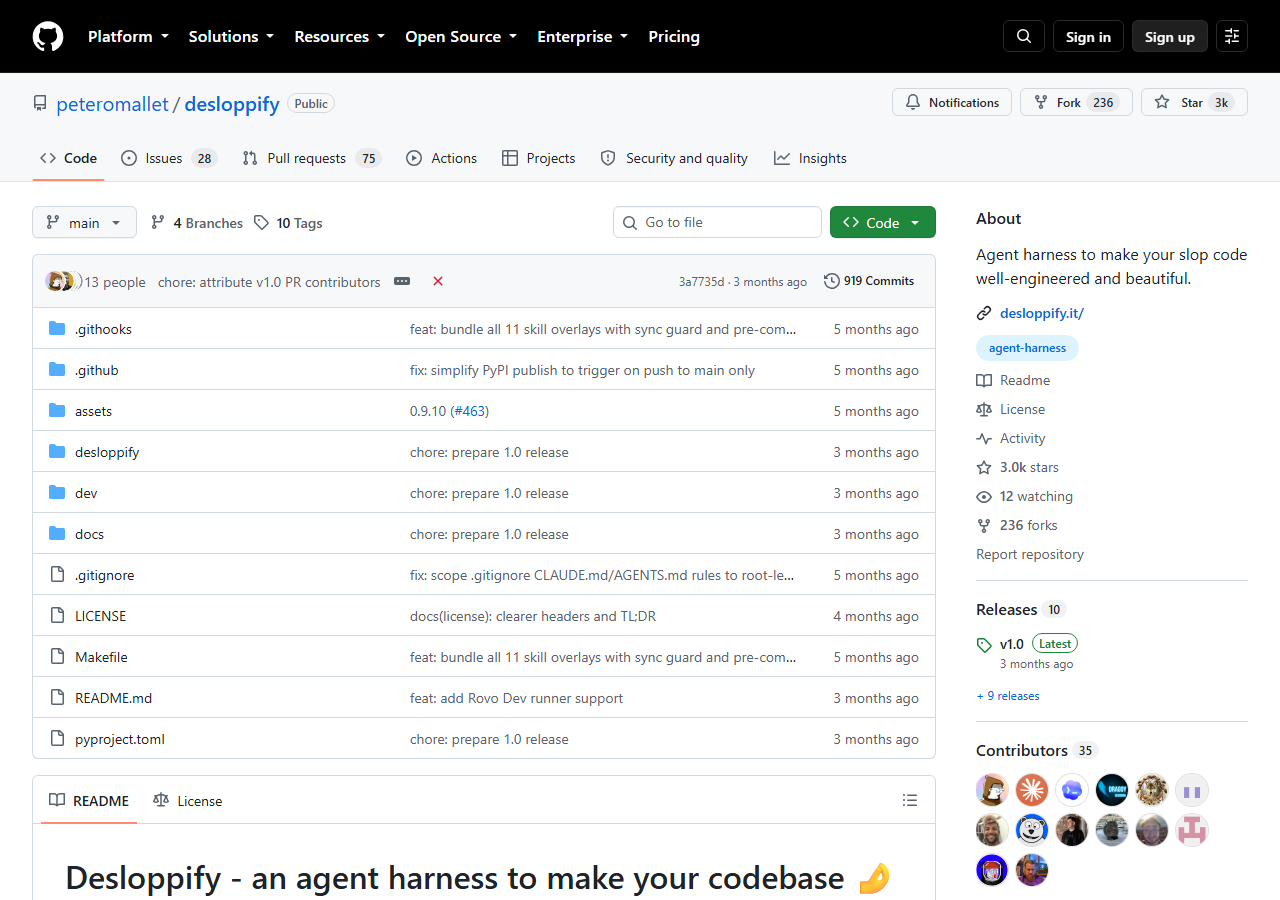1280x900 pixels.
Task: Click Report repository link
Action: (x=1030, y=554)
